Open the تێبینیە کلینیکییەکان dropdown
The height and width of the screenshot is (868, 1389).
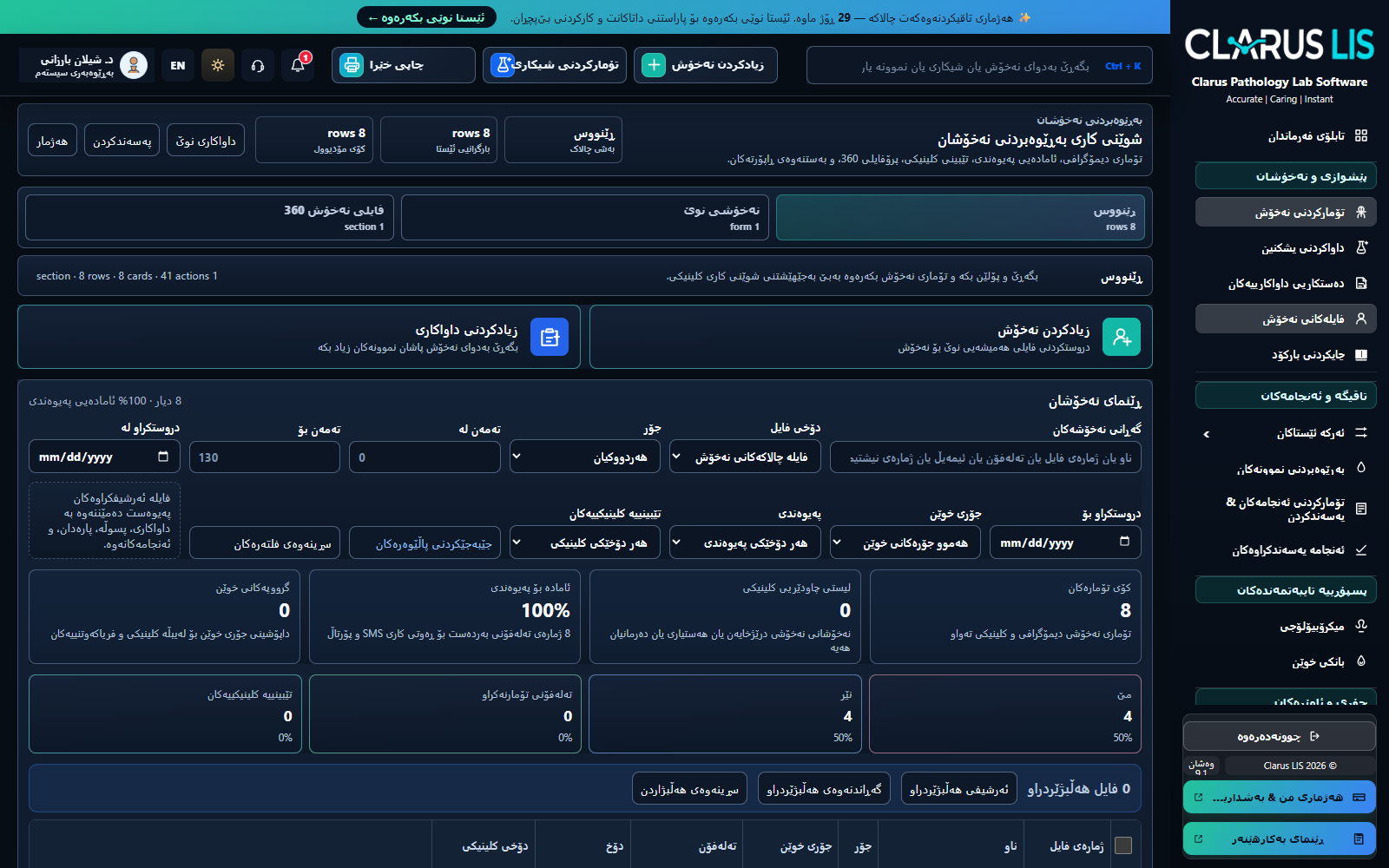point(585,542)
